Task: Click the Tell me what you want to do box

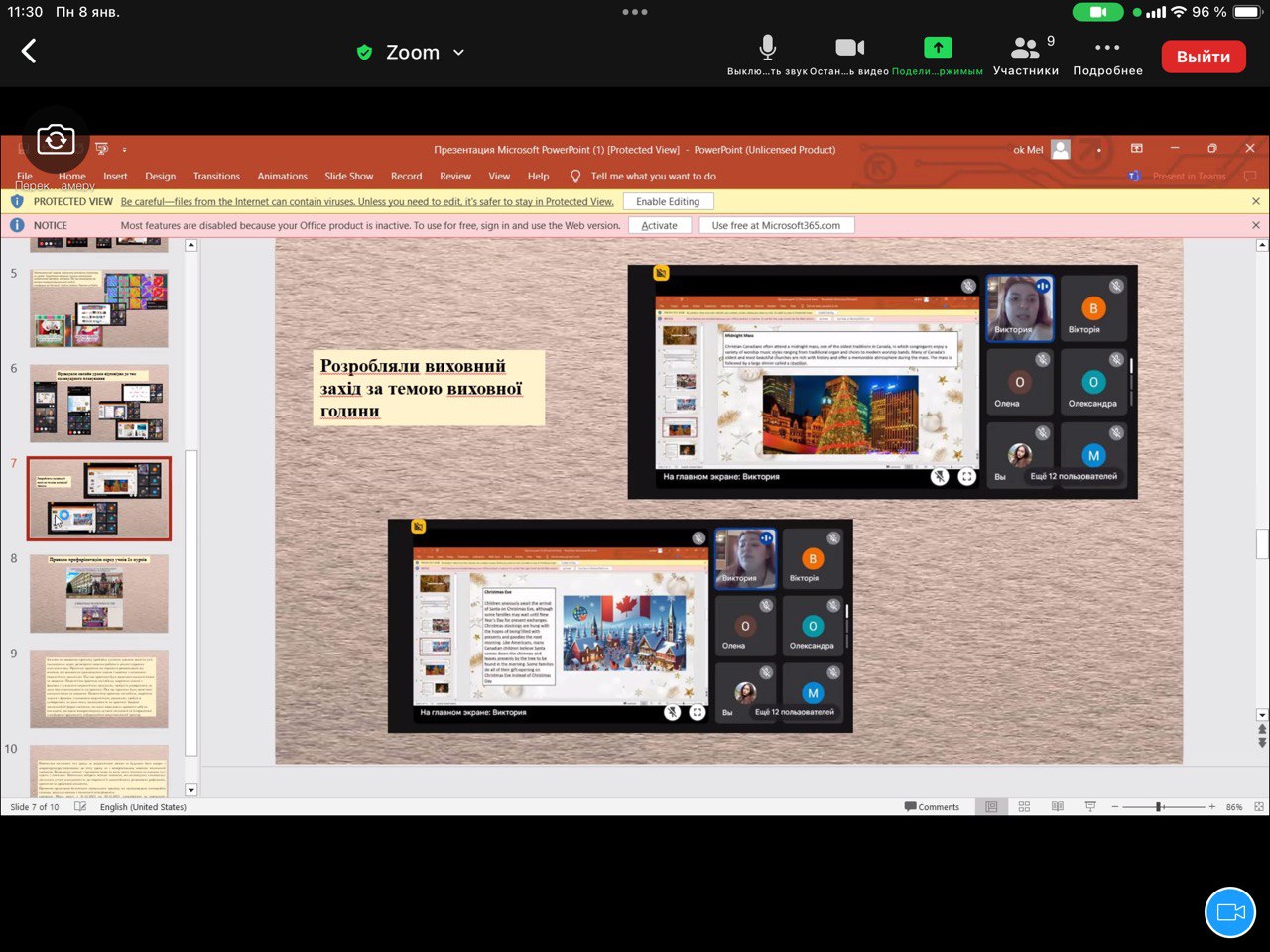Action: tap(643, 177)
